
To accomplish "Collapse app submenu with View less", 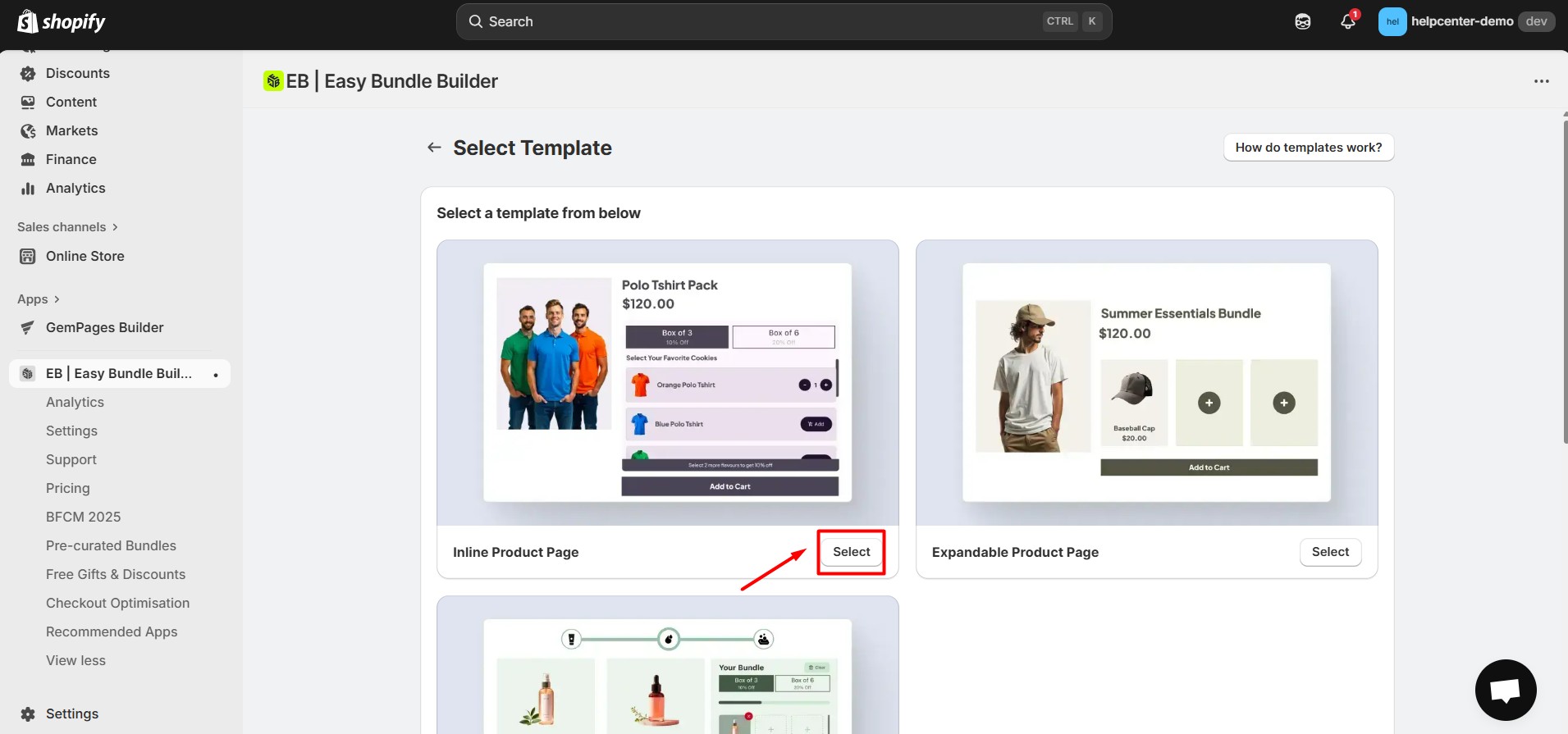I will pos(75,661).
